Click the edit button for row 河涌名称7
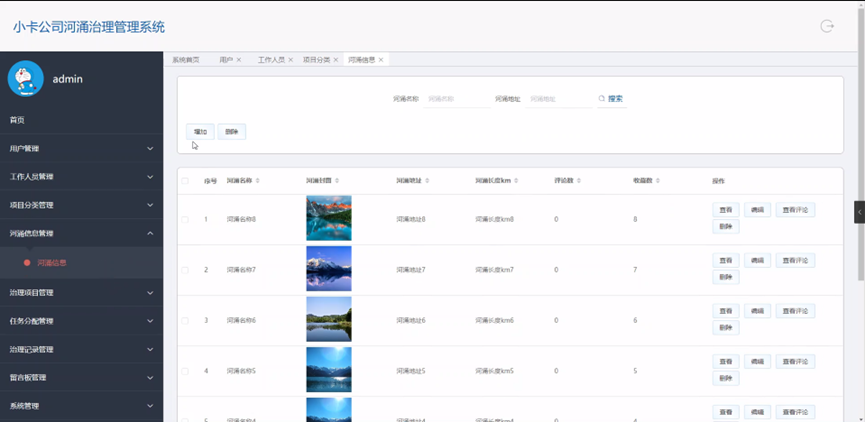This screenshot has width=865, height=422. point(757,260)
